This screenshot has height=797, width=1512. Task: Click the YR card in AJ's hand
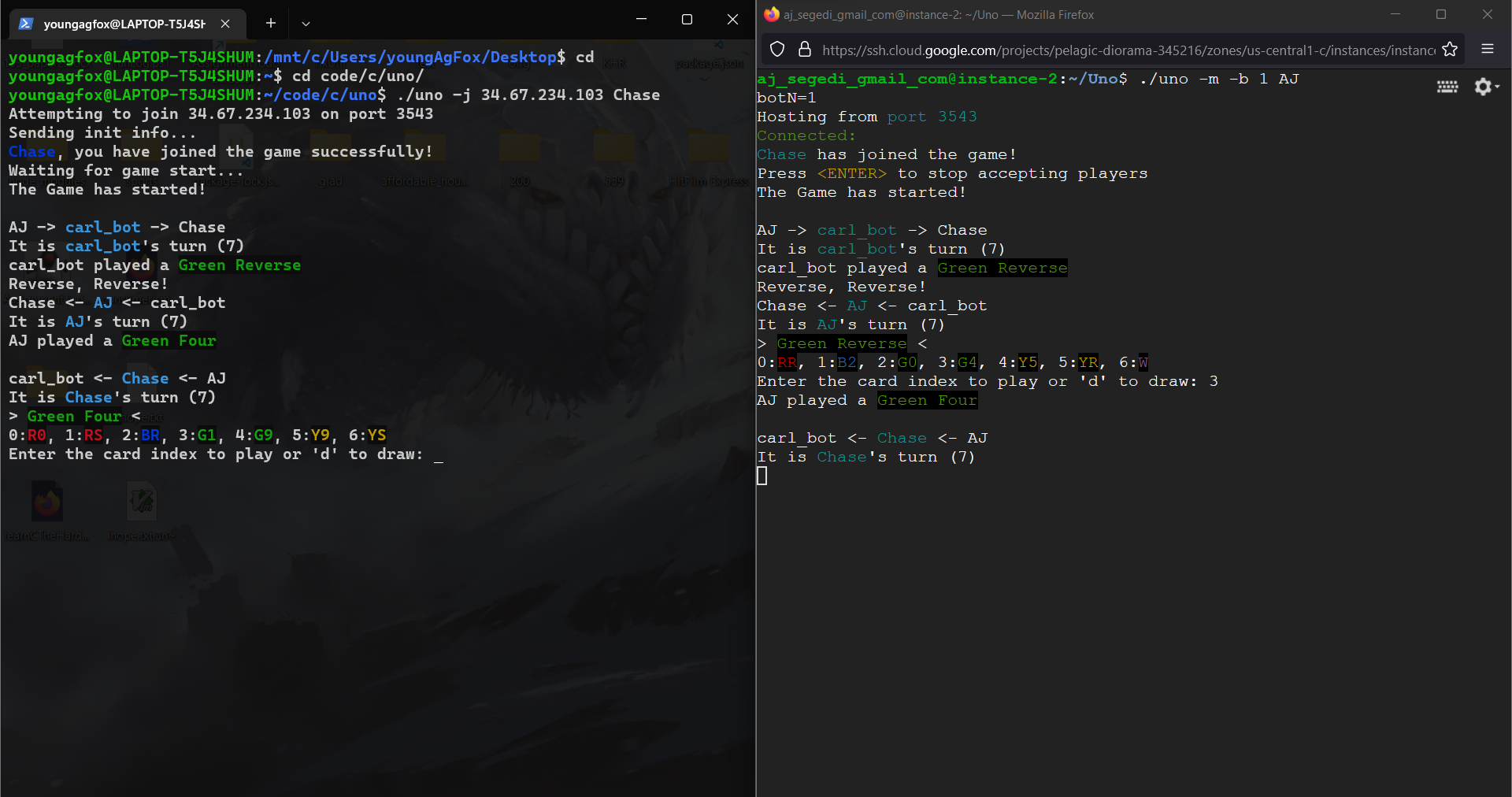(1088, 362)
